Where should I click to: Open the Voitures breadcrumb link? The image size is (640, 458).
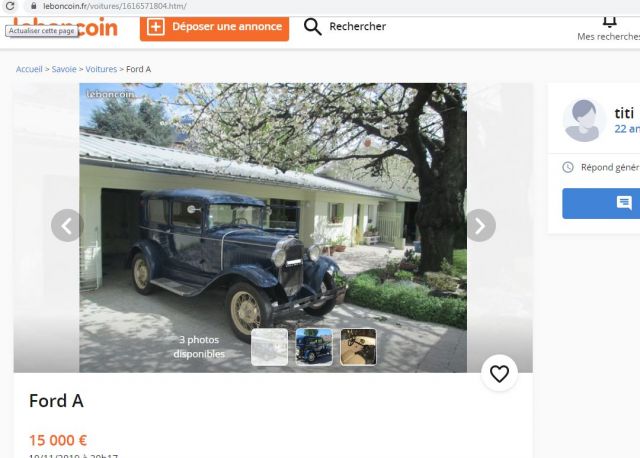click(x=101, y=69)
